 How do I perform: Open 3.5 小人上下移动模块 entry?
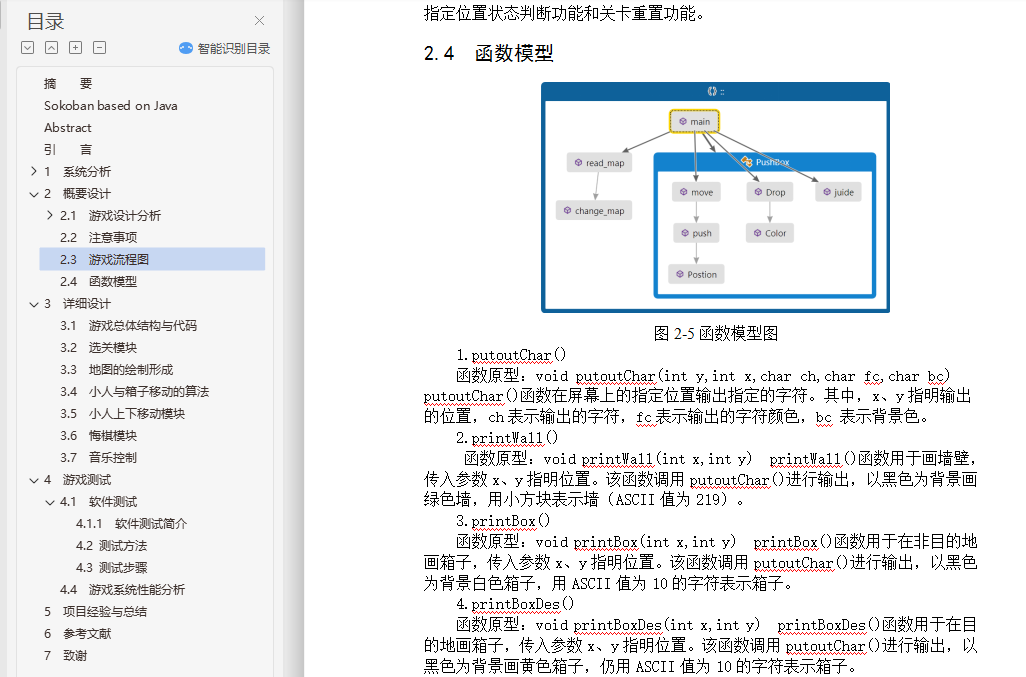pos(122,413)
